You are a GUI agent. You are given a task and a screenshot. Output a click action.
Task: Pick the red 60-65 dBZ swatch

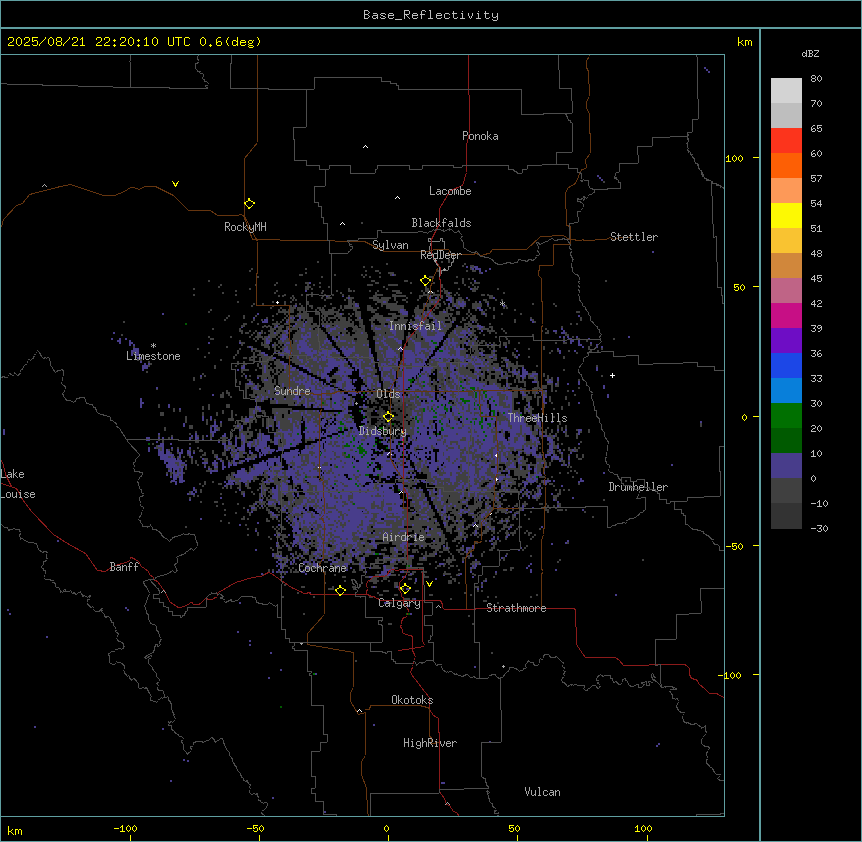pos(786,141)
